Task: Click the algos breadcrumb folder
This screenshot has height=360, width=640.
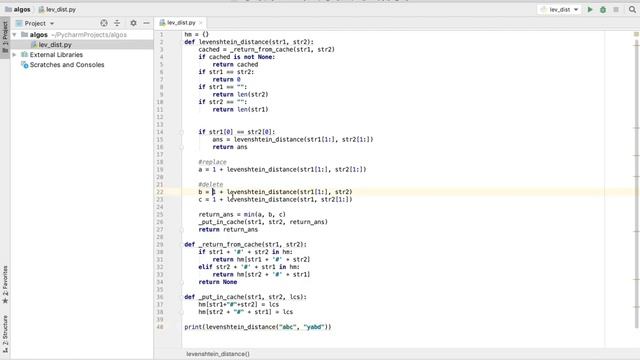Action: [18, 9]
